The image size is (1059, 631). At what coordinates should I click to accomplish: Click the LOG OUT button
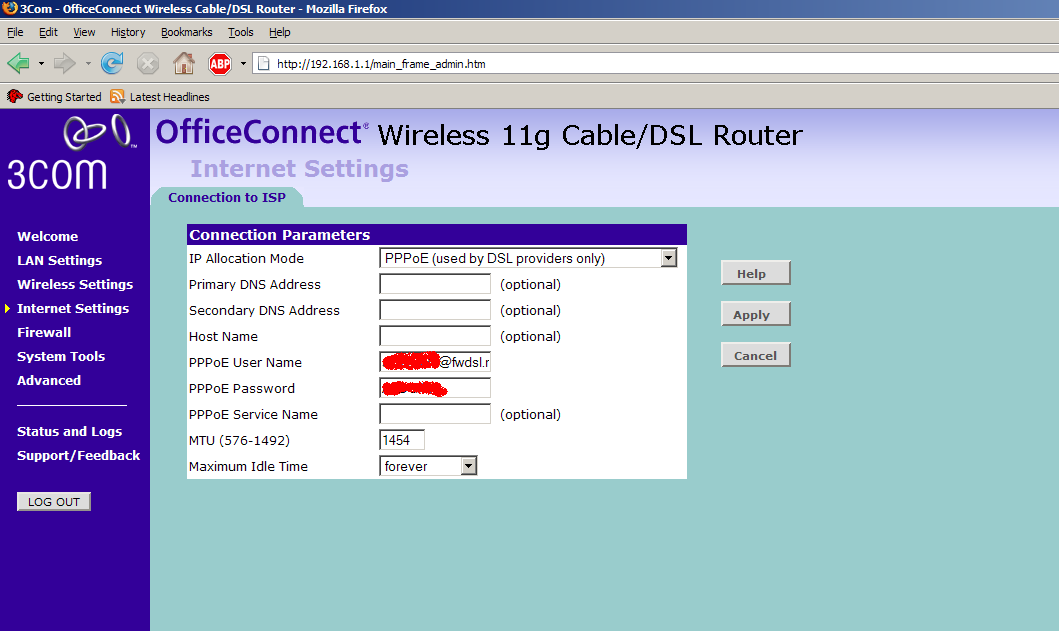coord(54,501)
